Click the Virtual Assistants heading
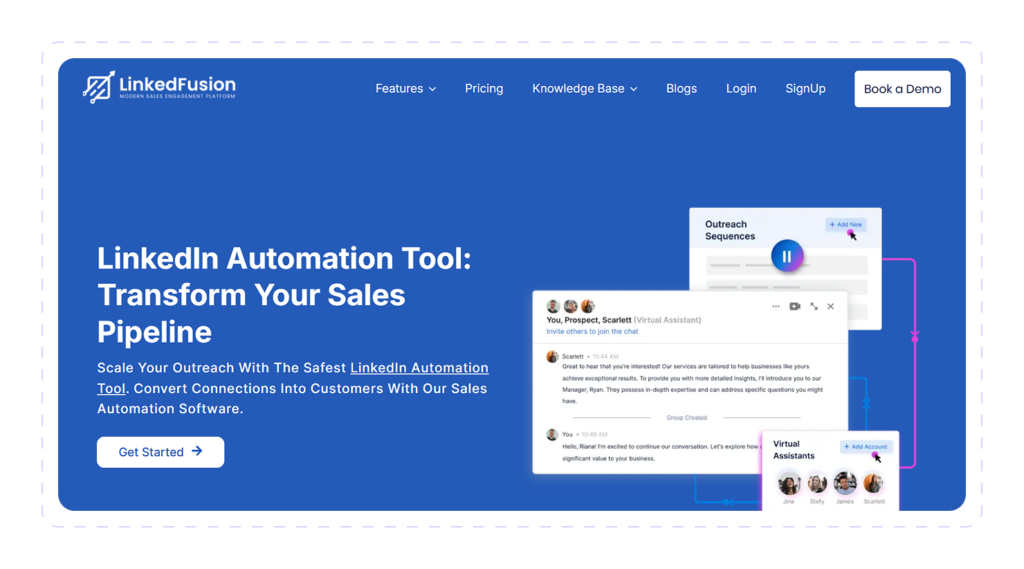Screen dimensions: 1024x569 point(793,449)
